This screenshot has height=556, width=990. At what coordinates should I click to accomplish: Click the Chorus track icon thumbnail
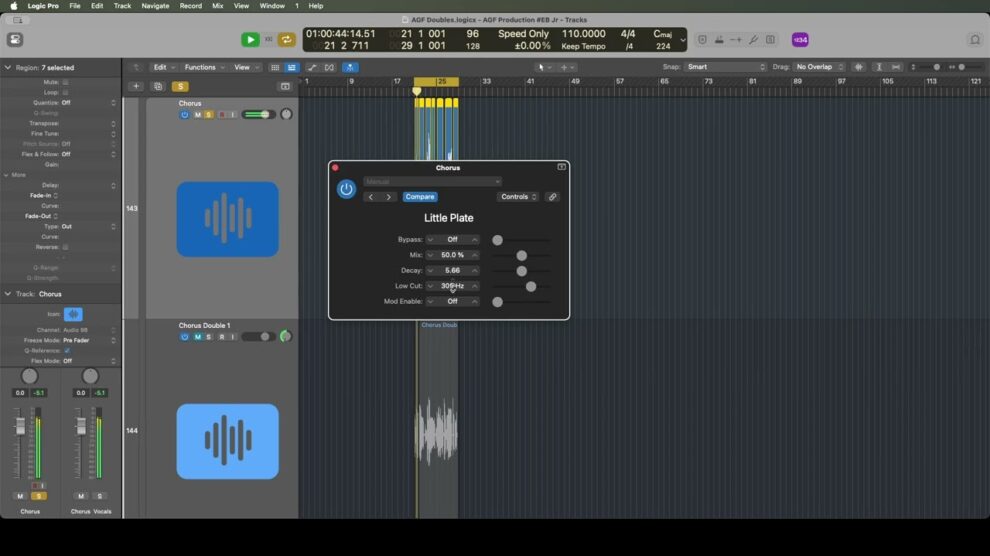pyautogui.click(x=227, y=219)
